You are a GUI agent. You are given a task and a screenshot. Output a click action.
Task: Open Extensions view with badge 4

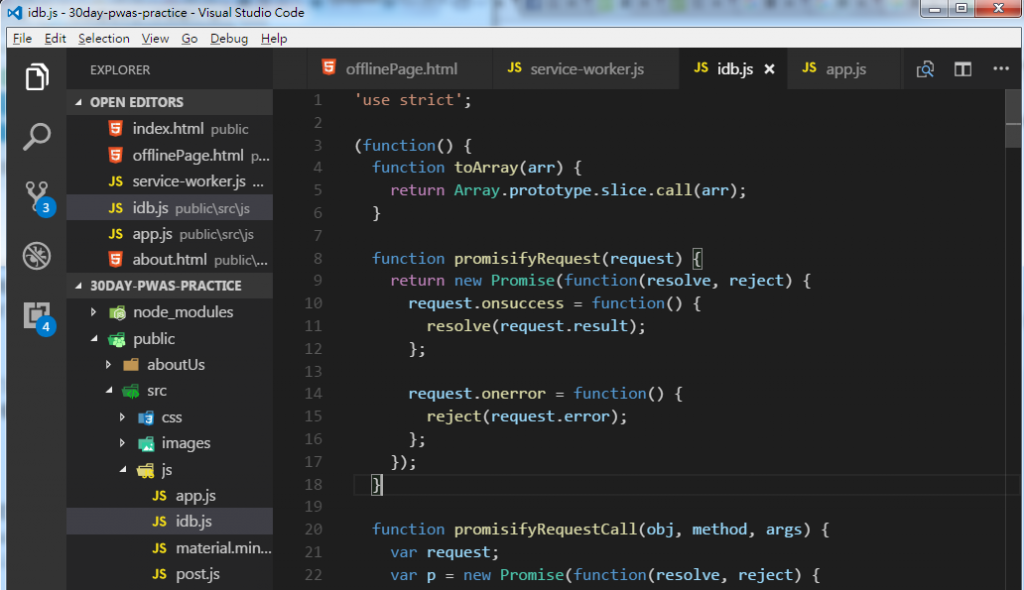(38, 317)
